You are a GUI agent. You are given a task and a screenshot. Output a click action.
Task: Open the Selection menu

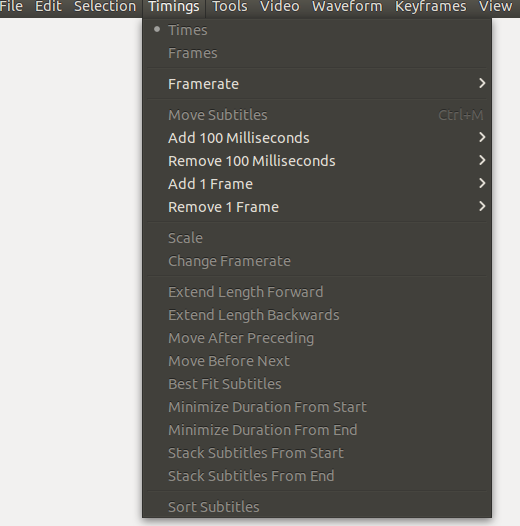click(x=105, y=6)
